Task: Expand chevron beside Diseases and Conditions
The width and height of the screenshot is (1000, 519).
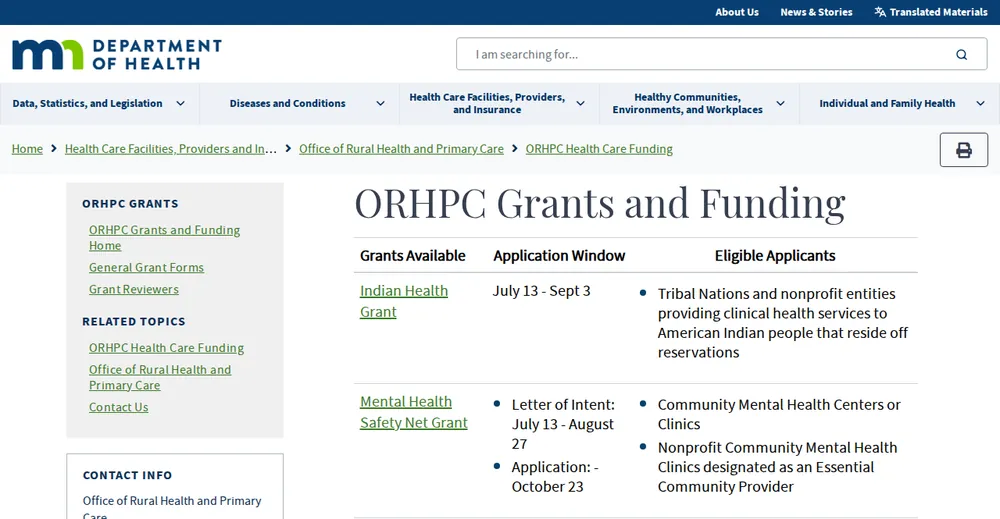Action: coord(380,103)
